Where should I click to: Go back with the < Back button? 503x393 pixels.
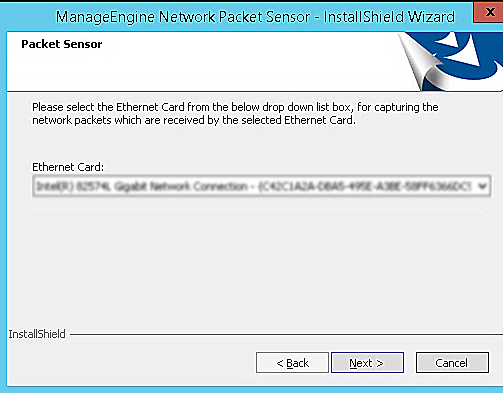[292, 363]
